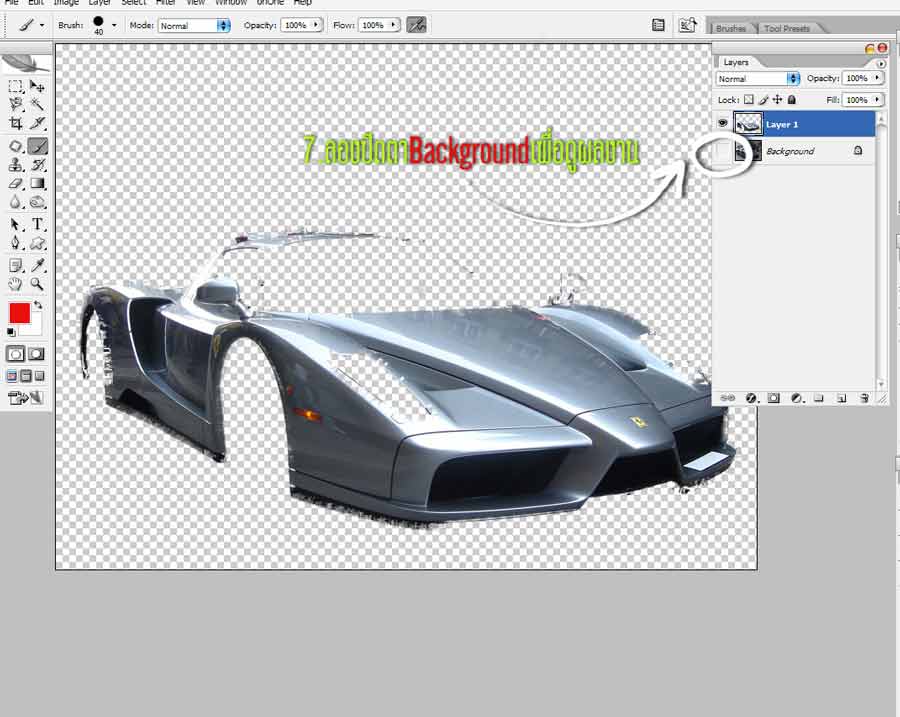The height and width of the screenshot is (717, 900).
Task: Select the Rectangular Marquee tool
Action: pyautogui.click(x=15, y=87)
